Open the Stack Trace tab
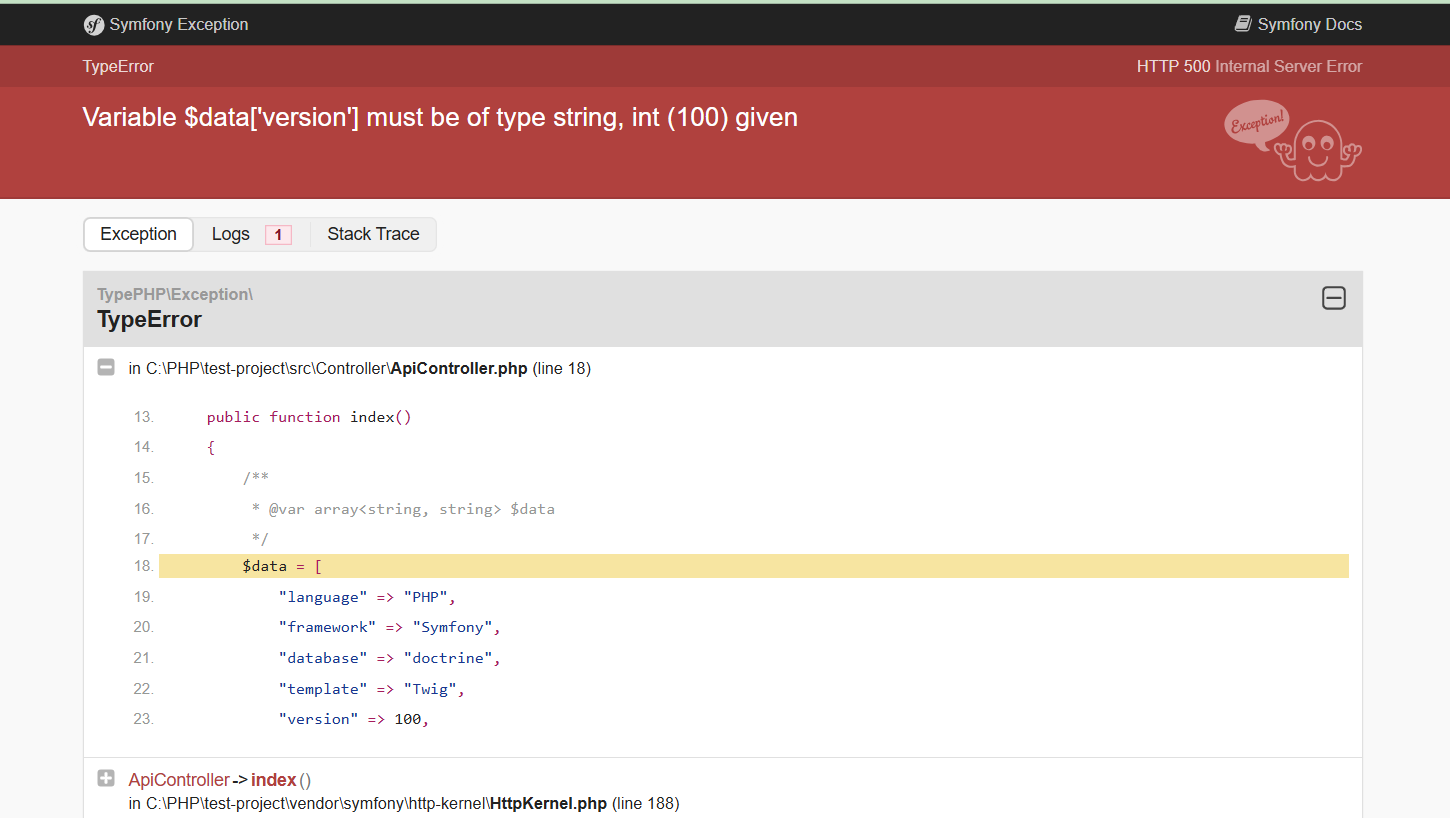 (373, 234)
